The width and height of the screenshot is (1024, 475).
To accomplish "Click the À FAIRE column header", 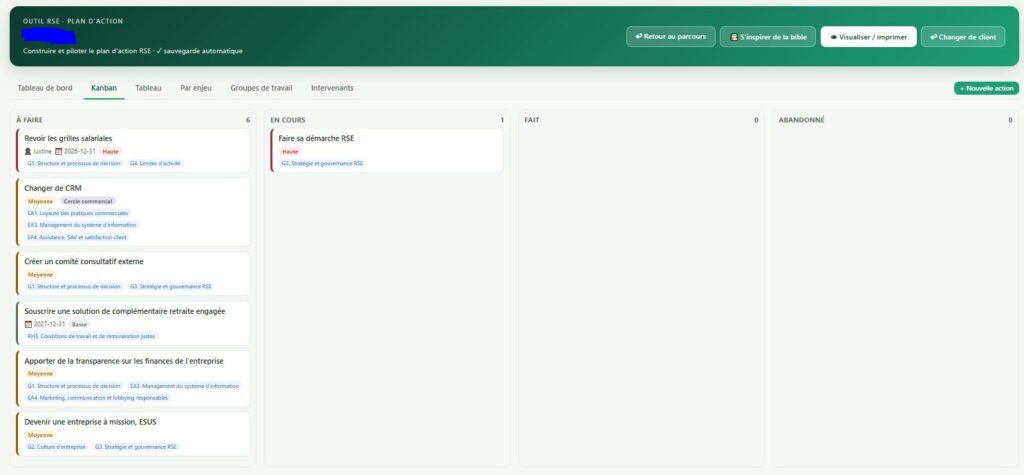I will coord(30,120).
